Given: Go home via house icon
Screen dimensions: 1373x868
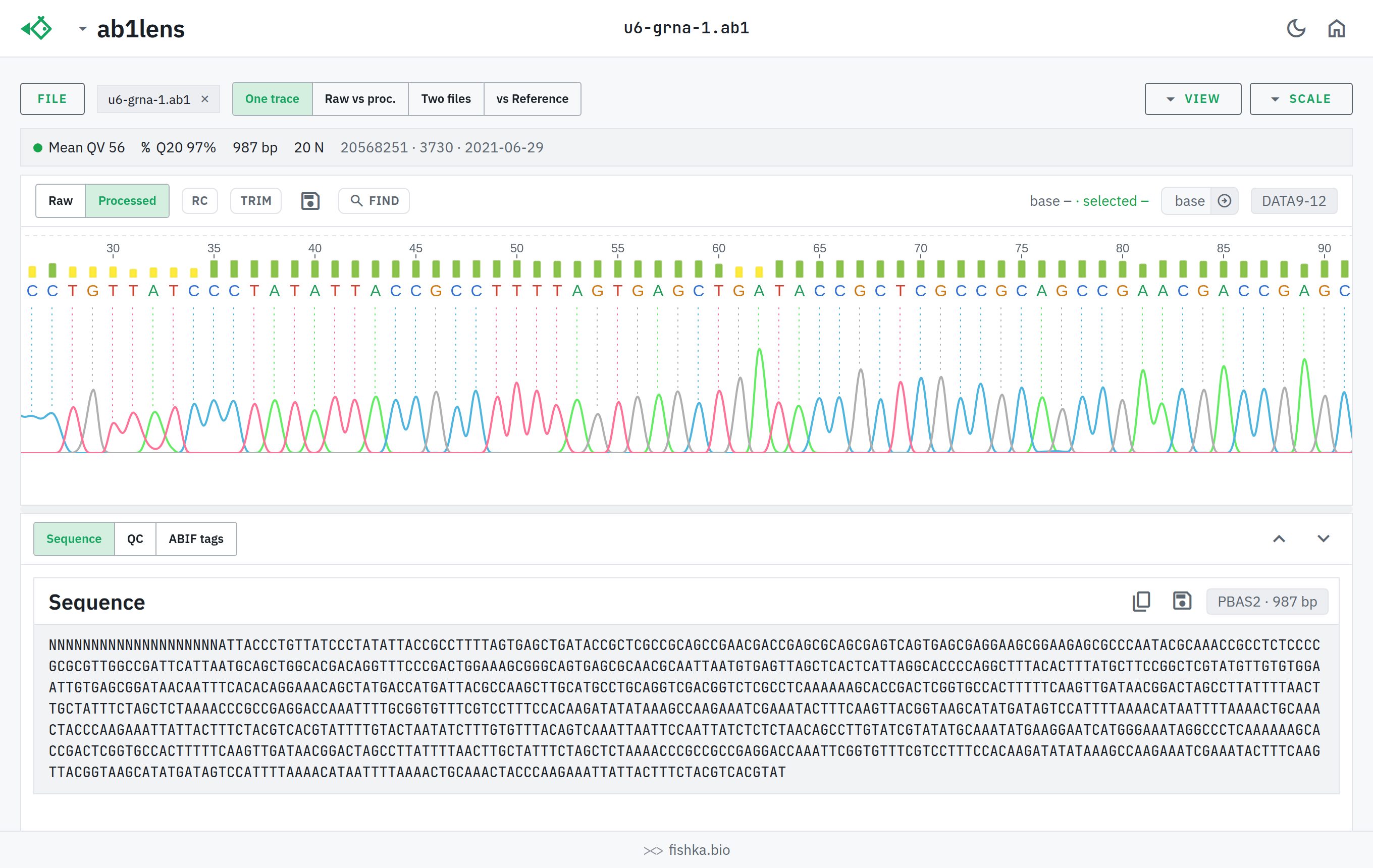Looking at the screenshot, I should coord(1336,28).
